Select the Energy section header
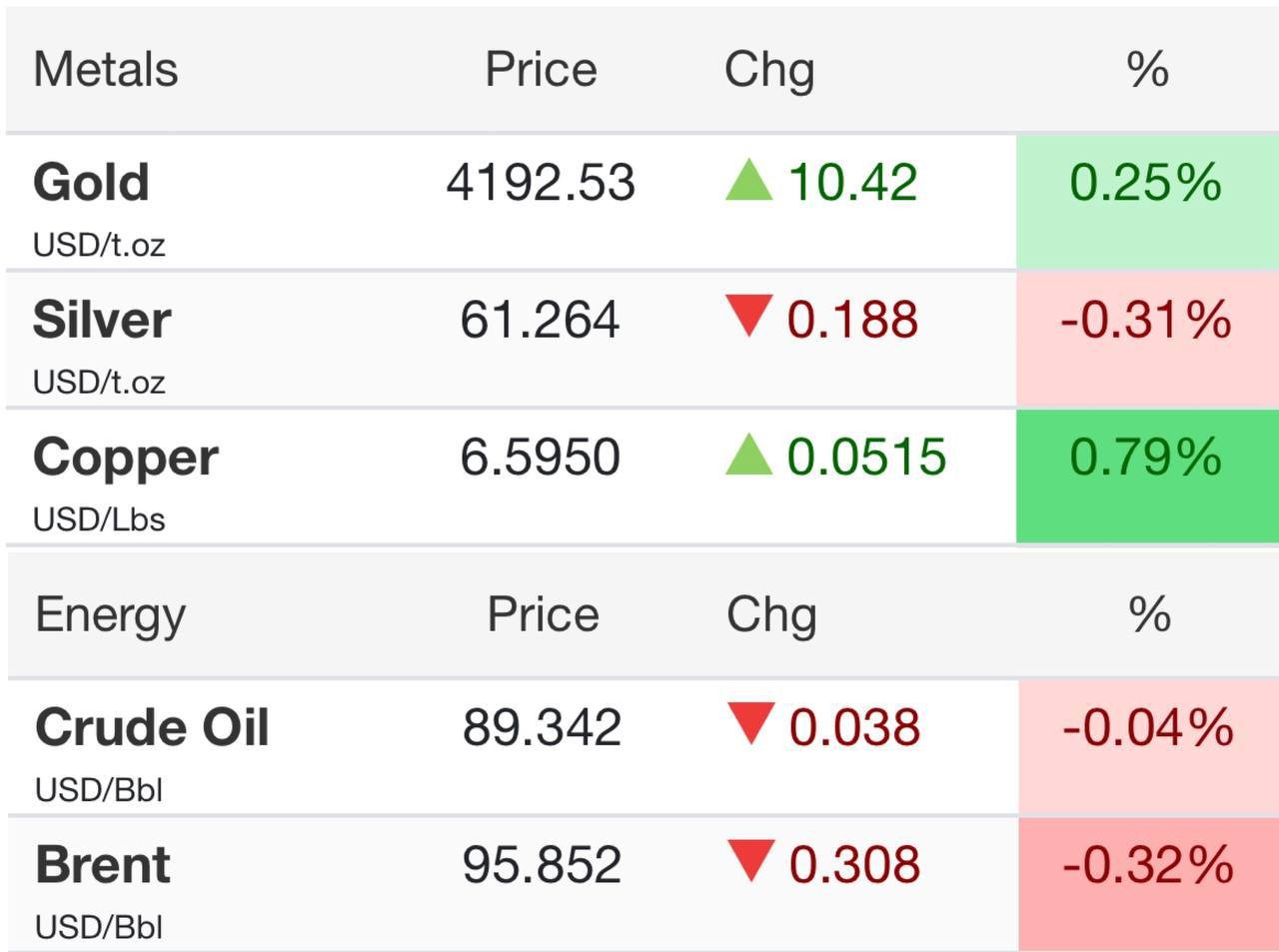1279x952 pixels. (x=110, y=615)
